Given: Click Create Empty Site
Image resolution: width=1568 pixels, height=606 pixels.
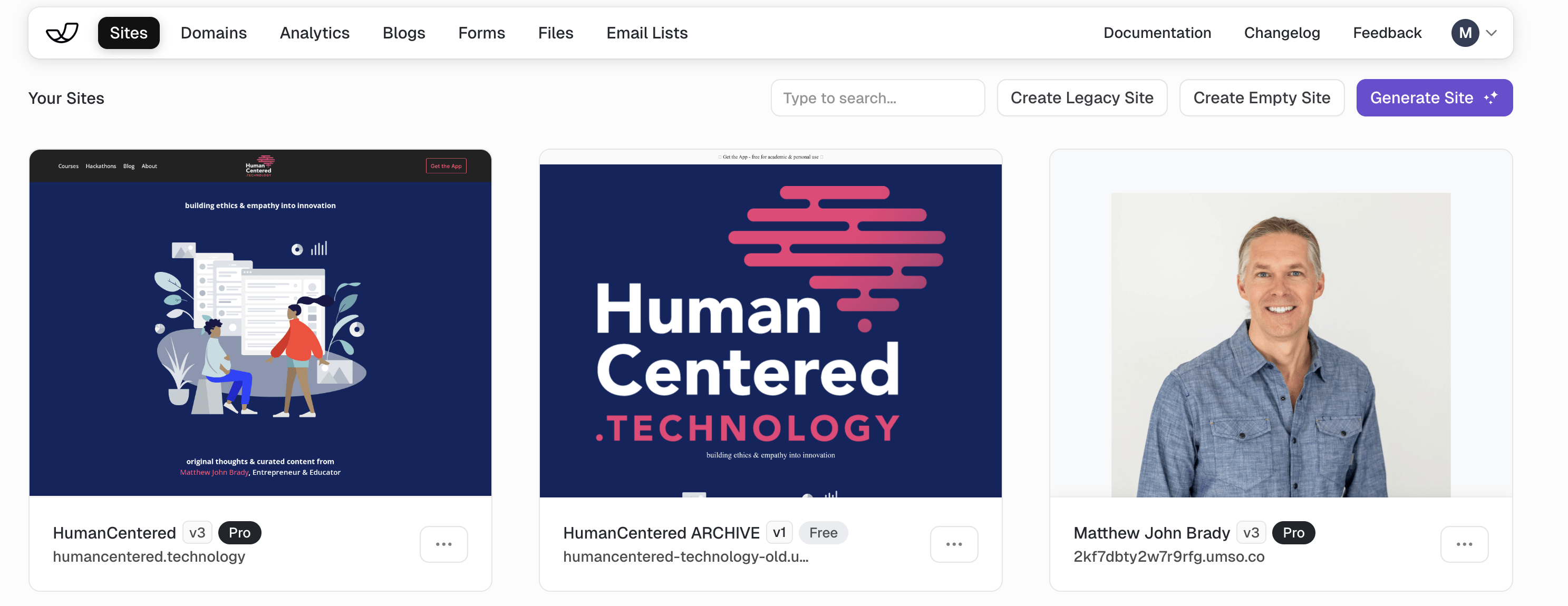Looking at the screenshot, I should (x=1261, y=97).
